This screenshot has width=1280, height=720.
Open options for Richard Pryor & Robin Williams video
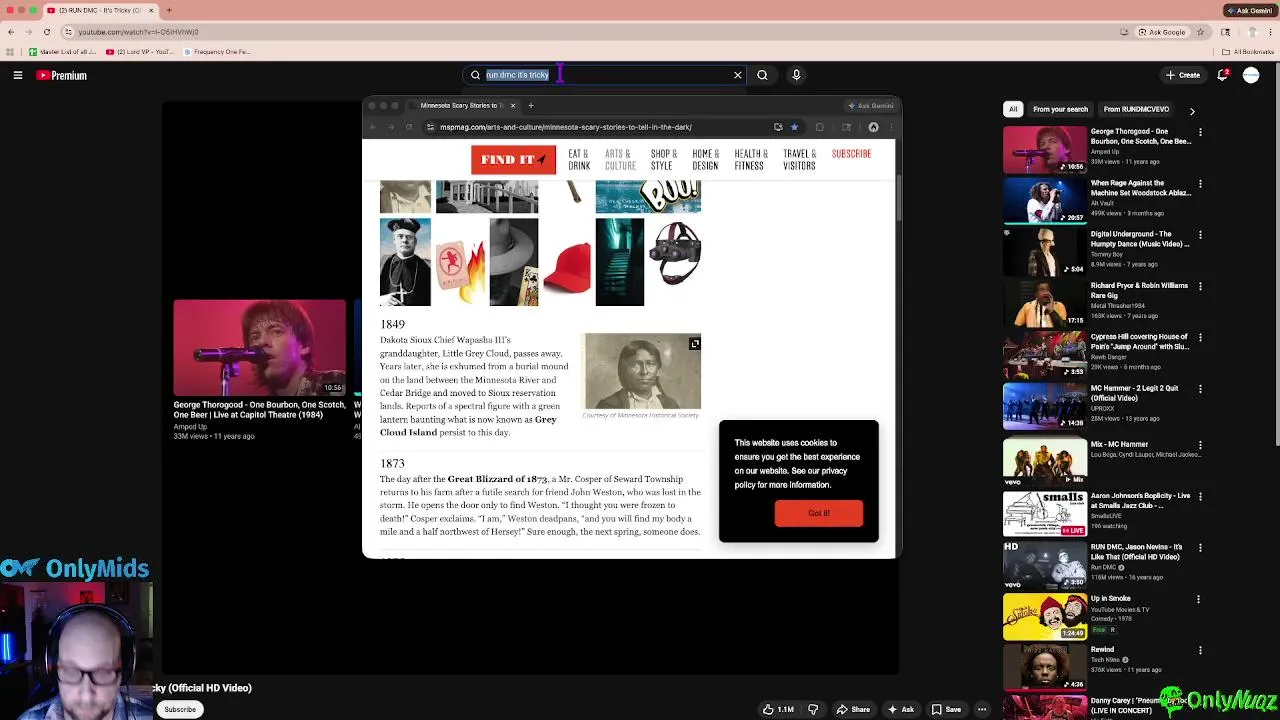[x=1200, y=286]
